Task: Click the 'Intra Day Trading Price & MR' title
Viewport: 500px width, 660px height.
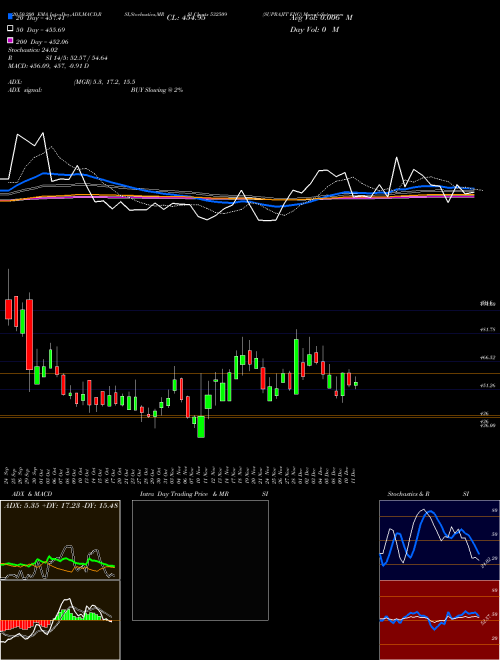Action: (184, 494)
